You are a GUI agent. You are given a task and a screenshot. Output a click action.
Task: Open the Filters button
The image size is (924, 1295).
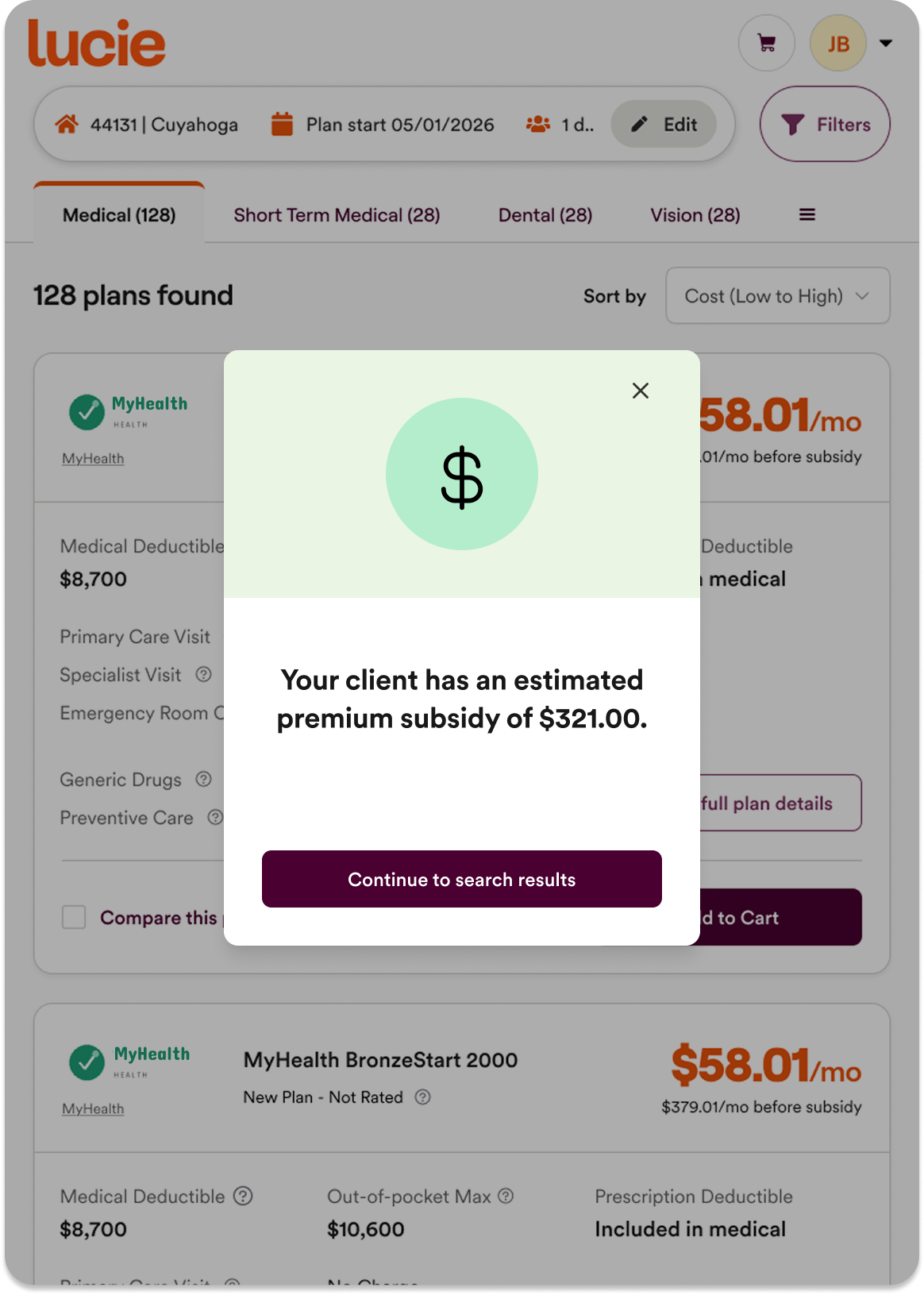[825, 125]
